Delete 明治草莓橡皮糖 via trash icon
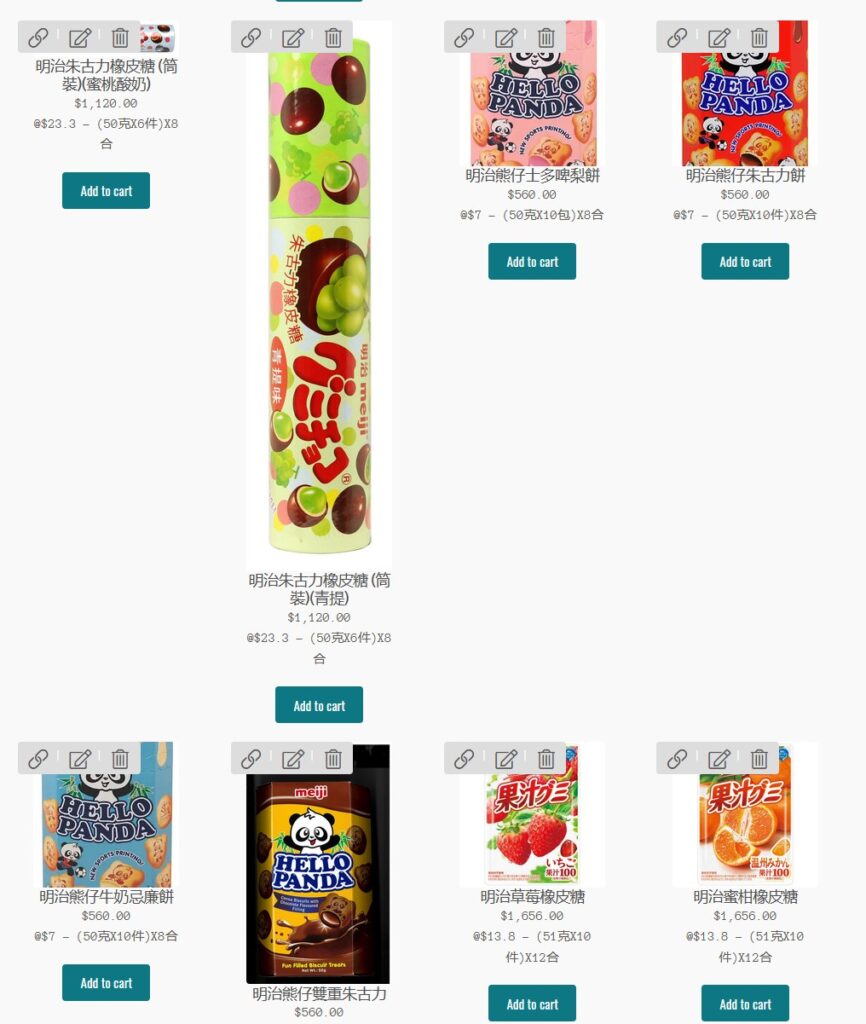Screen dimensions: 866x1024 coord(546,759)
